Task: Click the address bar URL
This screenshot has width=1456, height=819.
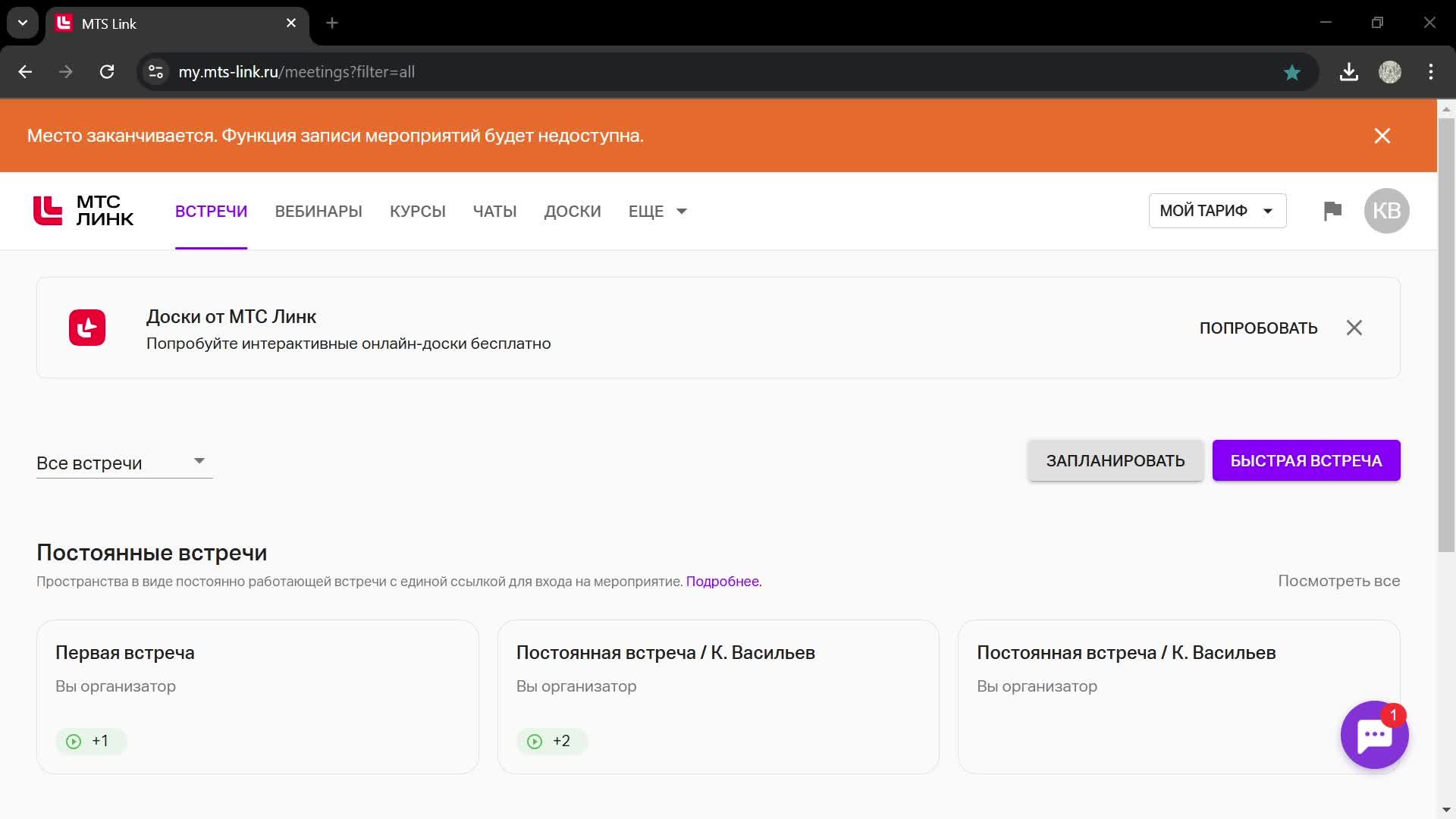Action: [x=297, y=72]
